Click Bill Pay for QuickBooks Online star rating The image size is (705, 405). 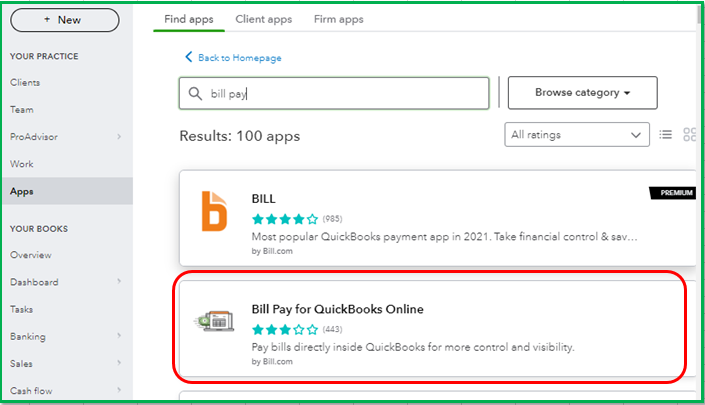285,329
